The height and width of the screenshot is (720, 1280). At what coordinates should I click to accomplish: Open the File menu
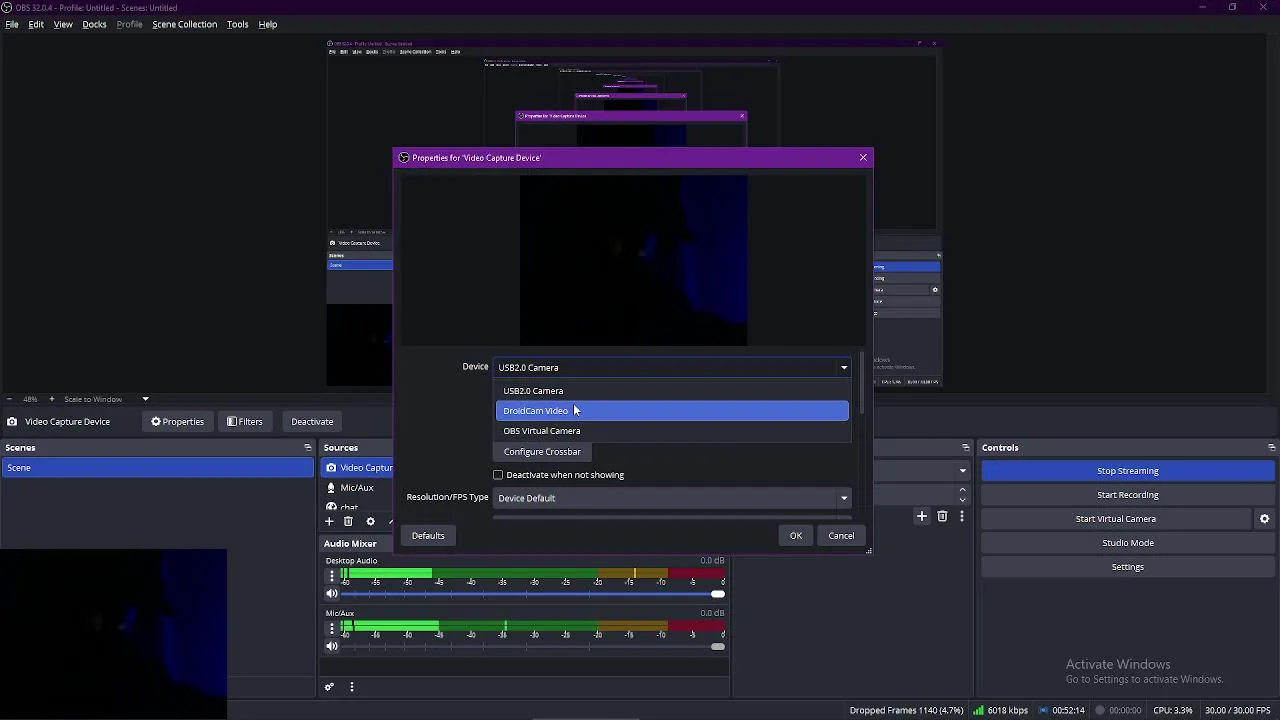pos(12,24)
